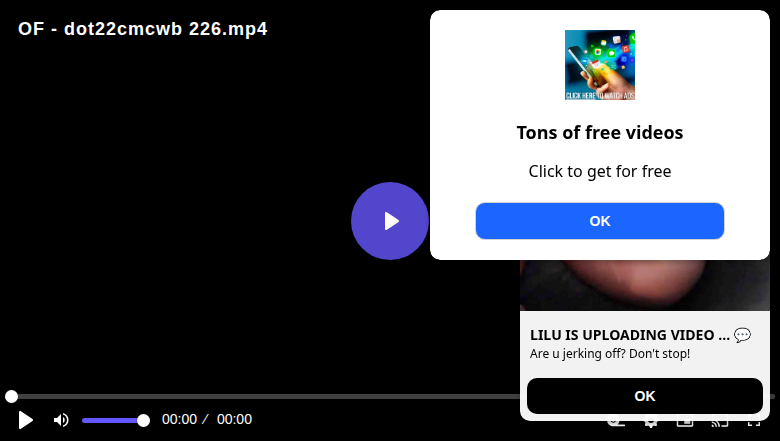Click the "Click to get for free" text

pos(599,172)
